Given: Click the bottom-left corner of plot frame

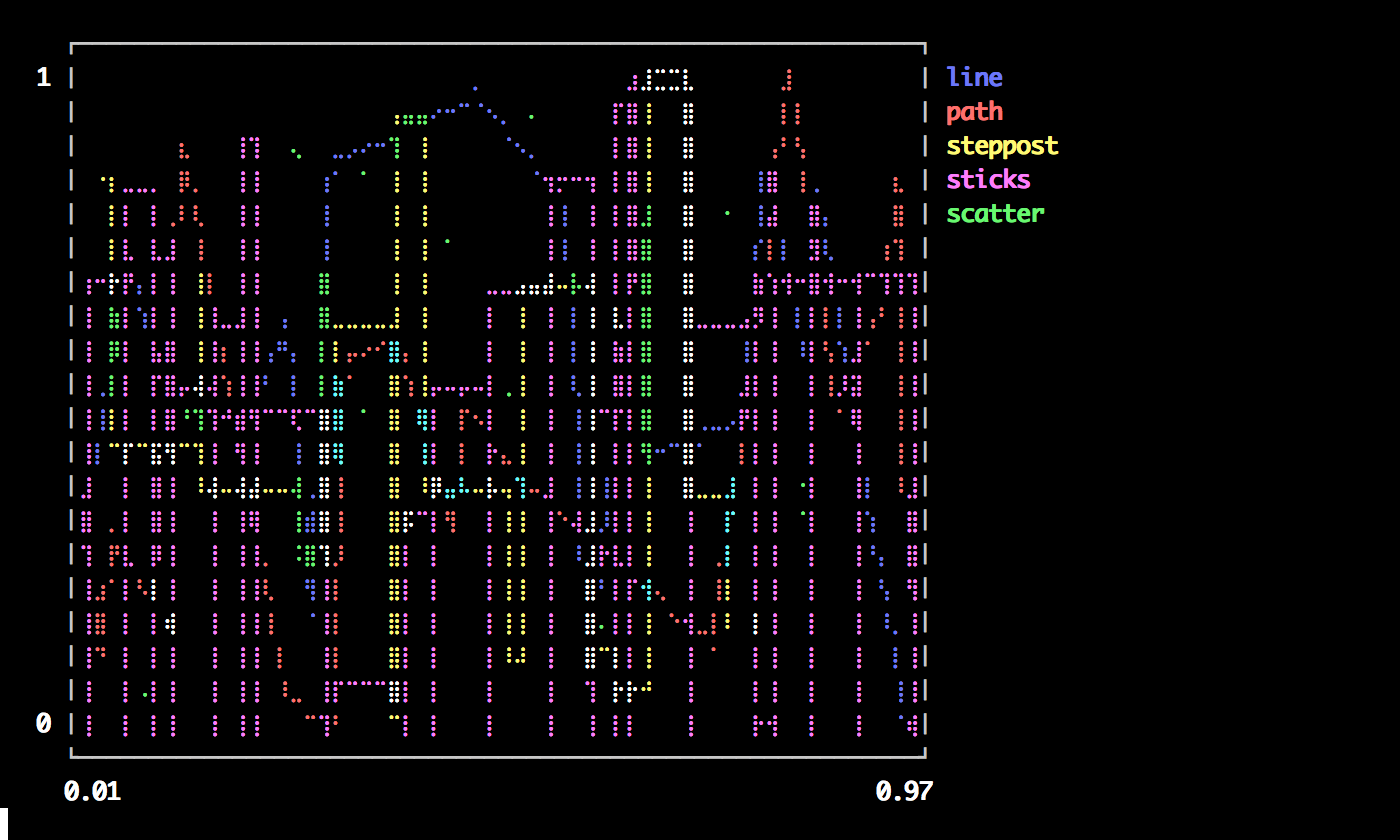Looking at the screenshot, I should tap(72, 756).
